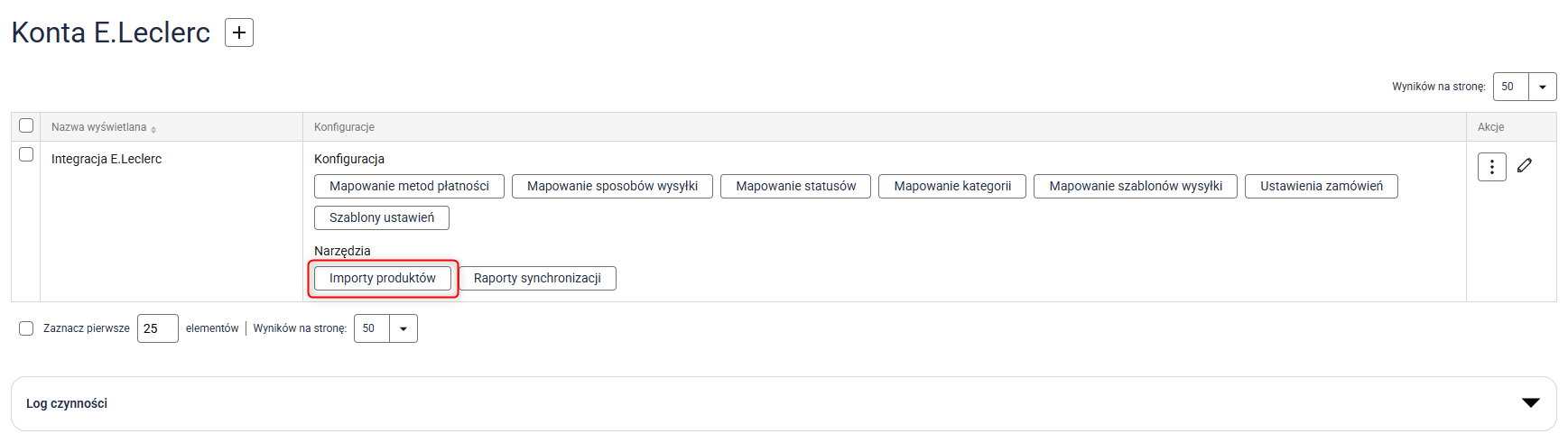This screenshot has width=1568, height=443.
Task: Open Mapowanie szablonów wysyłki
Action: click(x=1135, y=186)
